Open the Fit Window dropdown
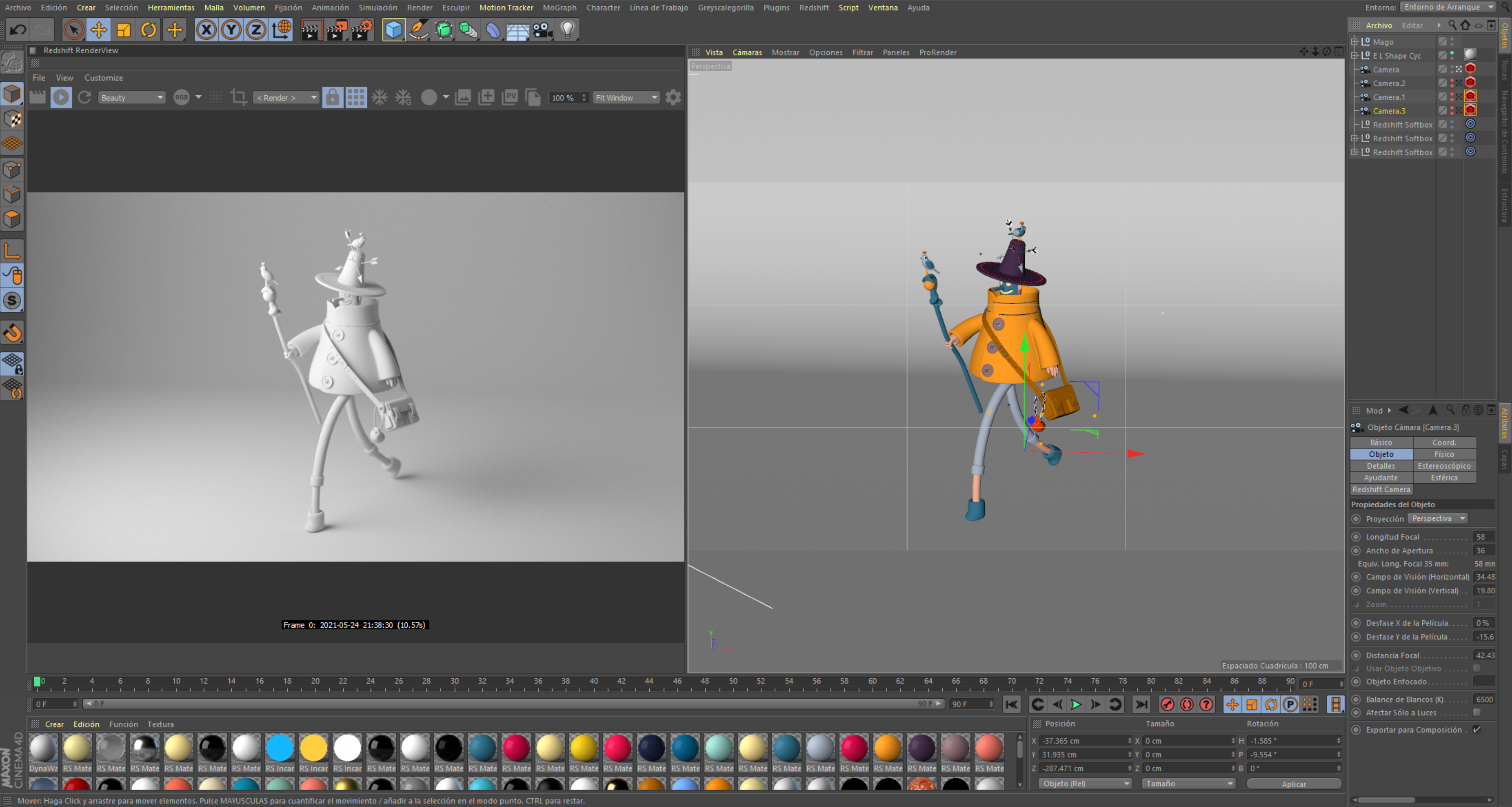The width and height of the screenshot is (1512, 807). click(x=626, y=97)
